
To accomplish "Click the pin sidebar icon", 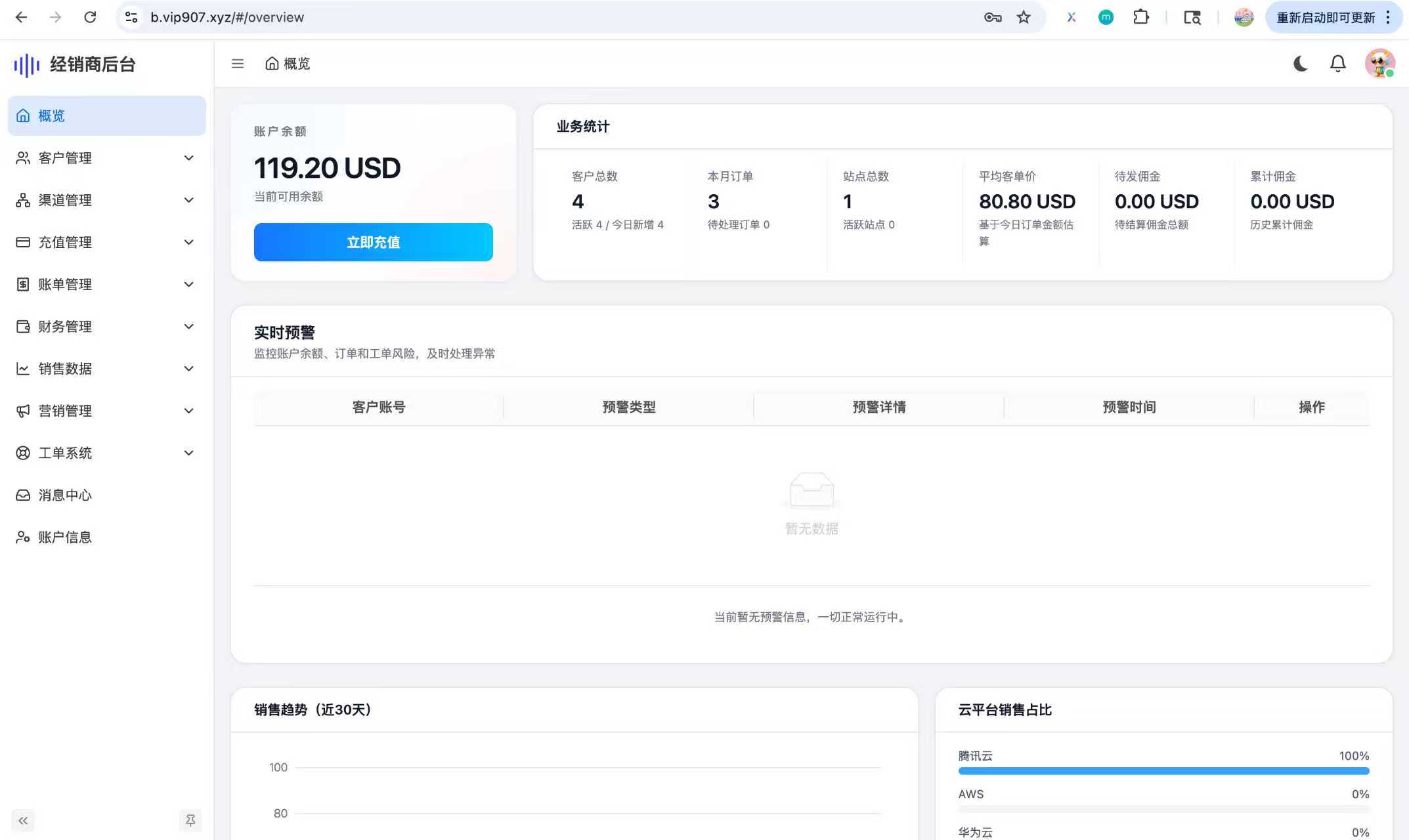I will point(190,820).
